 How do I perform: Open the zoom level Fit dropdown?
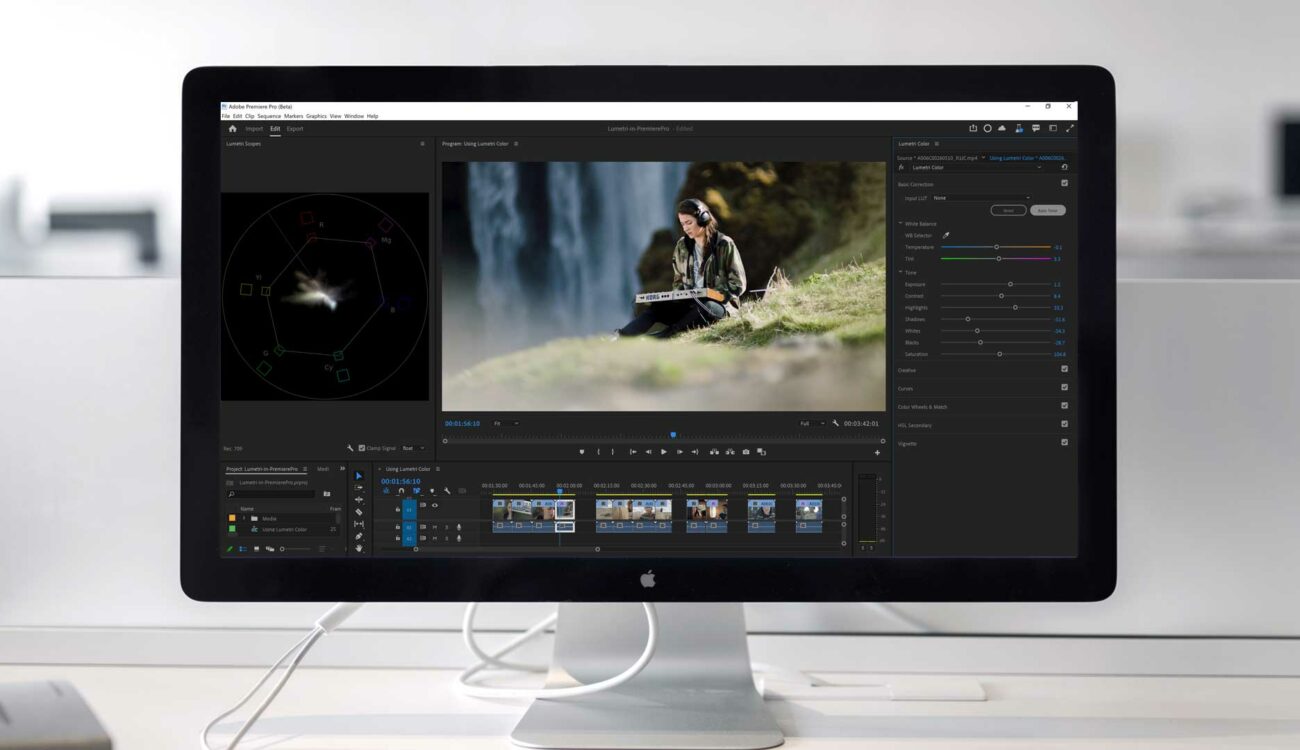tap(506, 424)
